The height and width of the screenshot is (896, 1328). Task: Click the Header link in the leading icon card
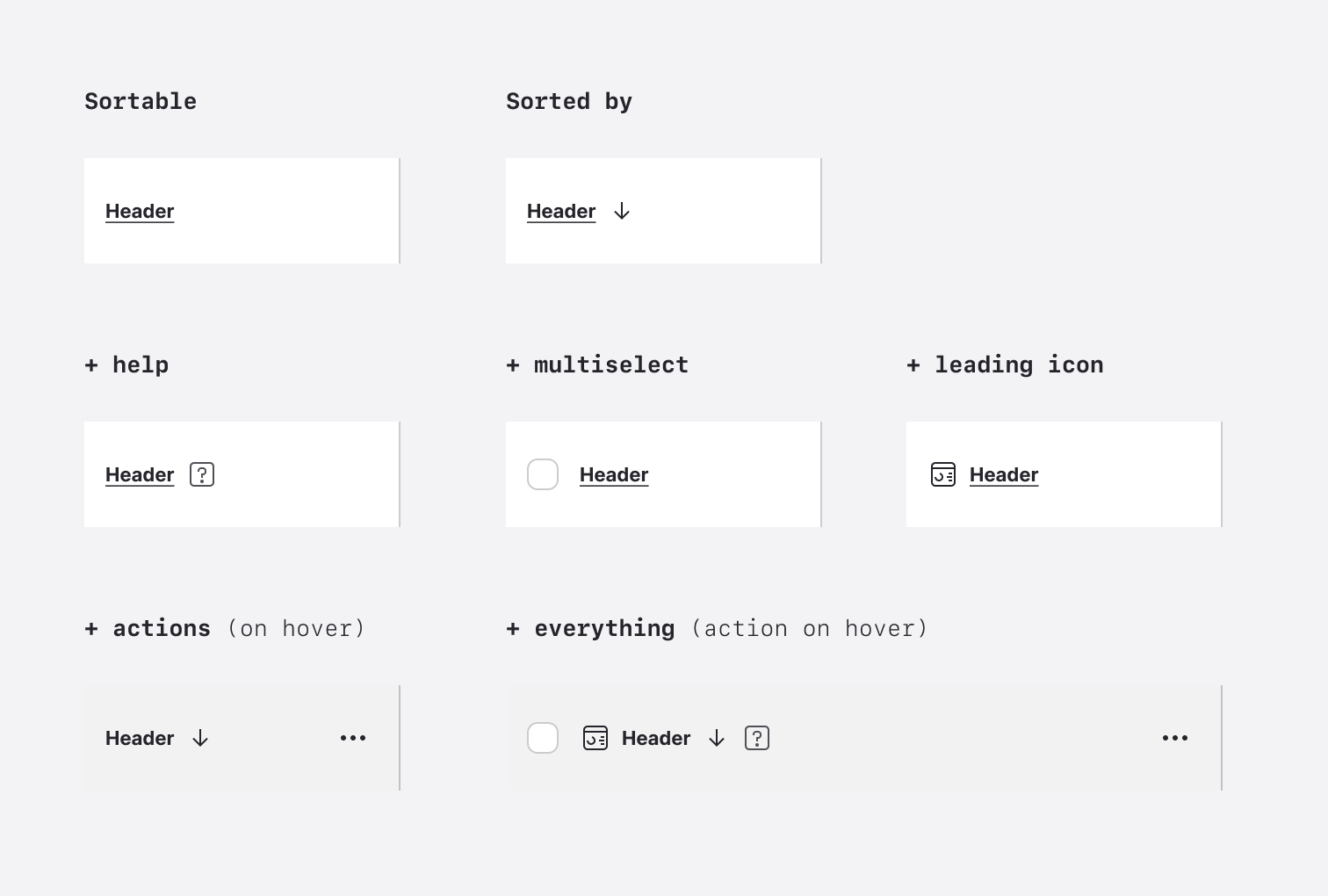(1003, 474)
